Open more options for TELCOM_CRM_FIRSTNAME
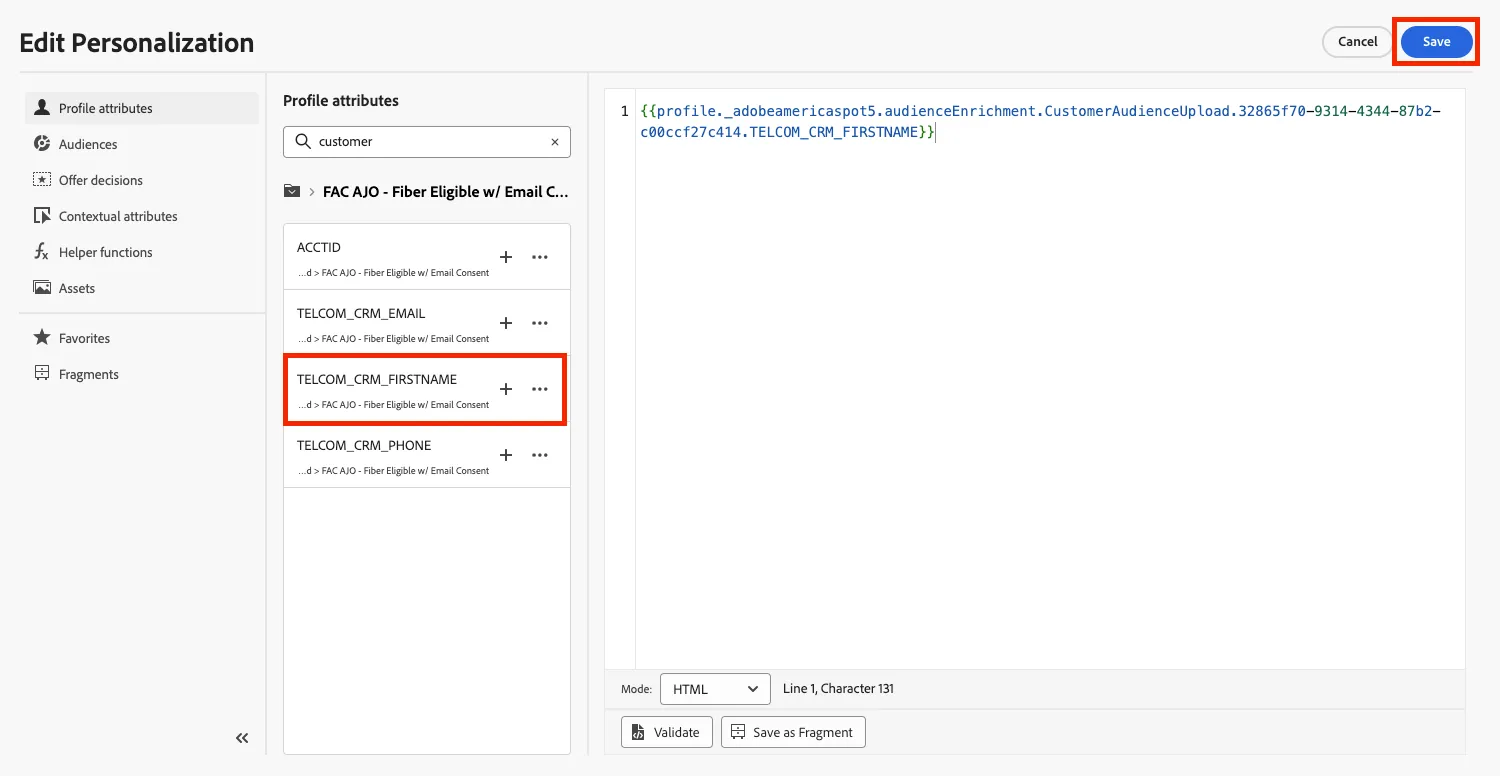 (540, 389)
